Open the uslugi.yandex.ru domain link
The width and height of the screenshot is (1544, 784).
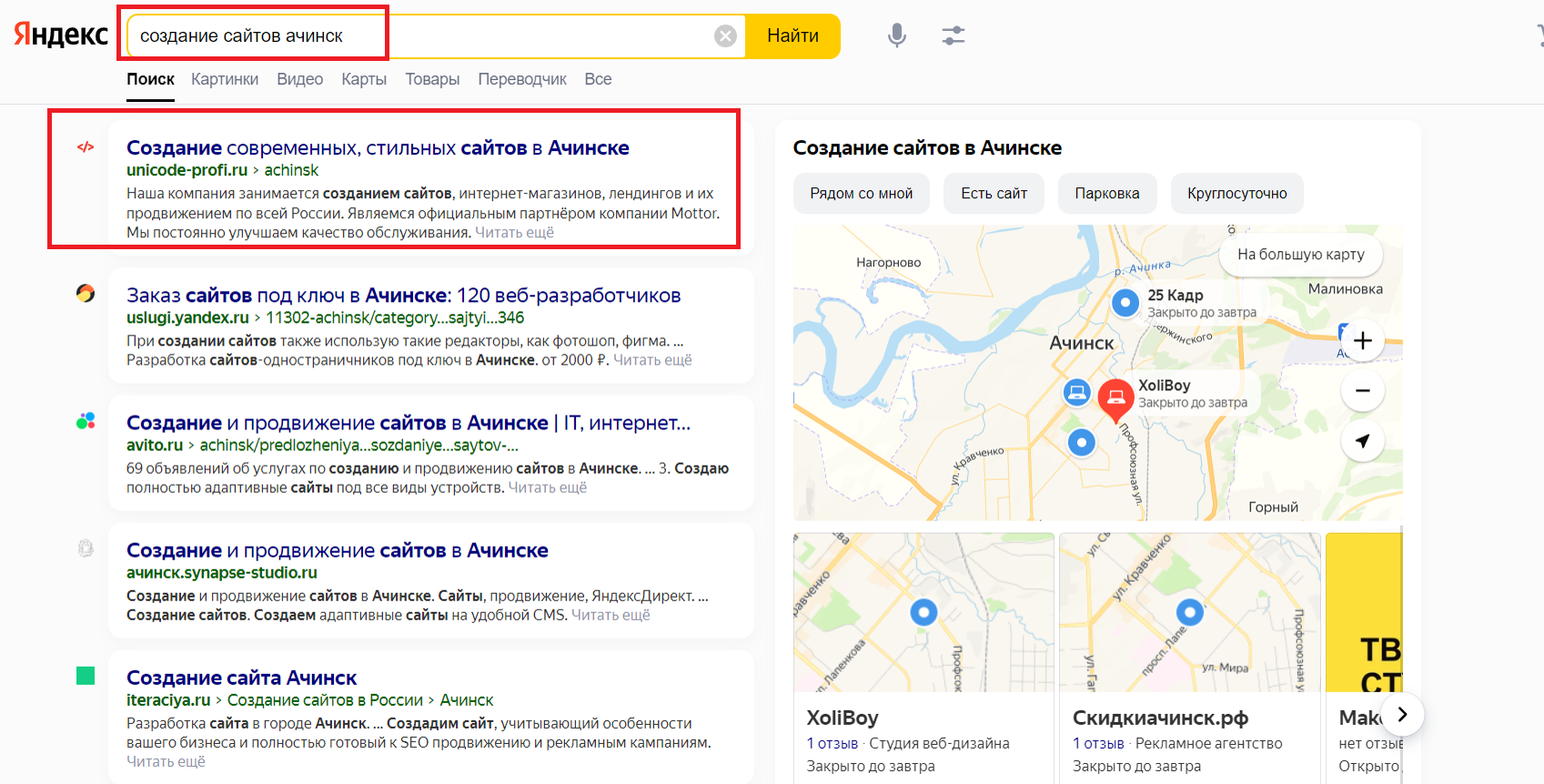pos(187,317)
